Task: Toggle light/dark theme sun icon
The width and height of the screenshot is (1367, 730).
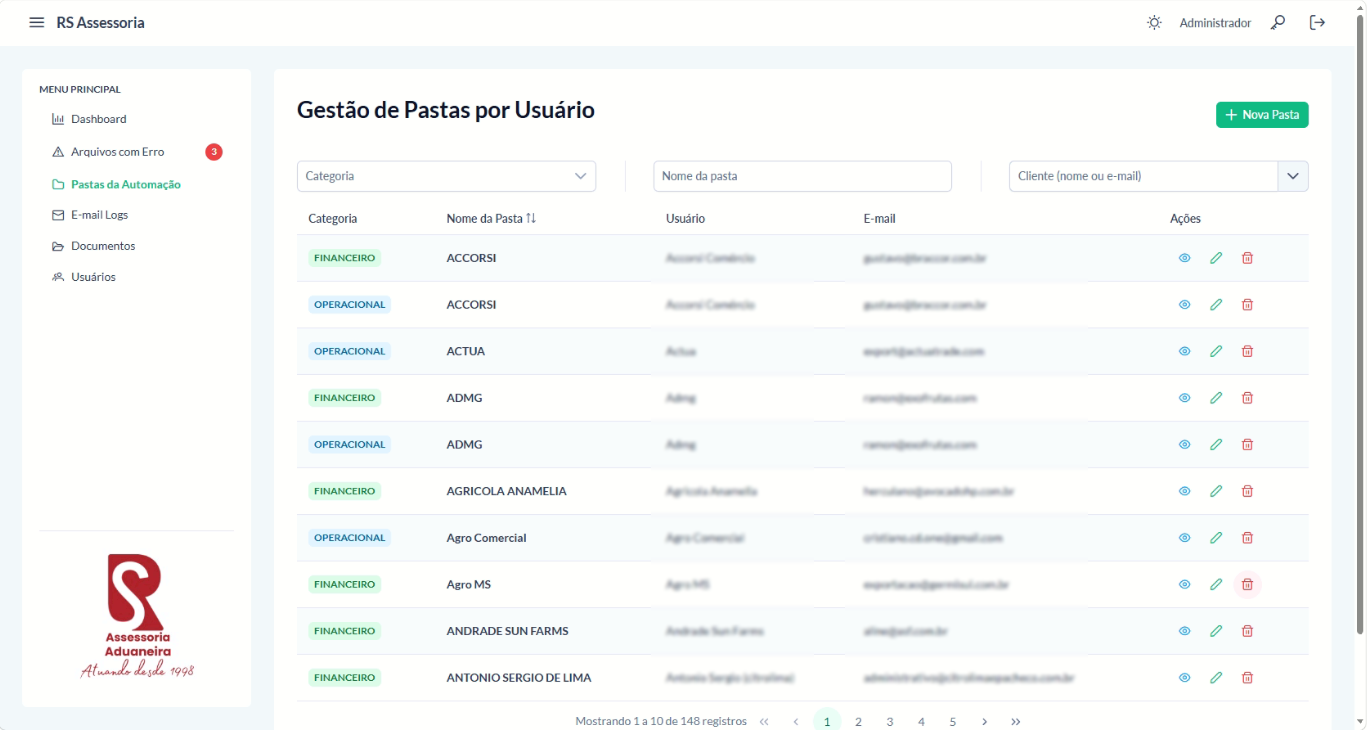Action: coord(1154,22)
